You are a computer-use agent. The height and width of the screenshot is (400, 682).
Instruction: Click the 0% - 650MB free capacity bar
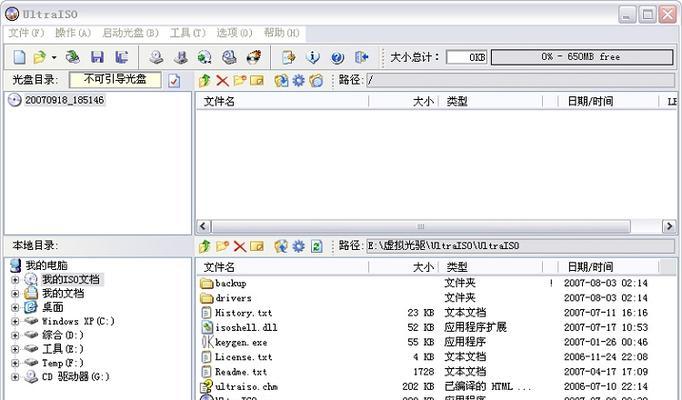click(582, 57)
